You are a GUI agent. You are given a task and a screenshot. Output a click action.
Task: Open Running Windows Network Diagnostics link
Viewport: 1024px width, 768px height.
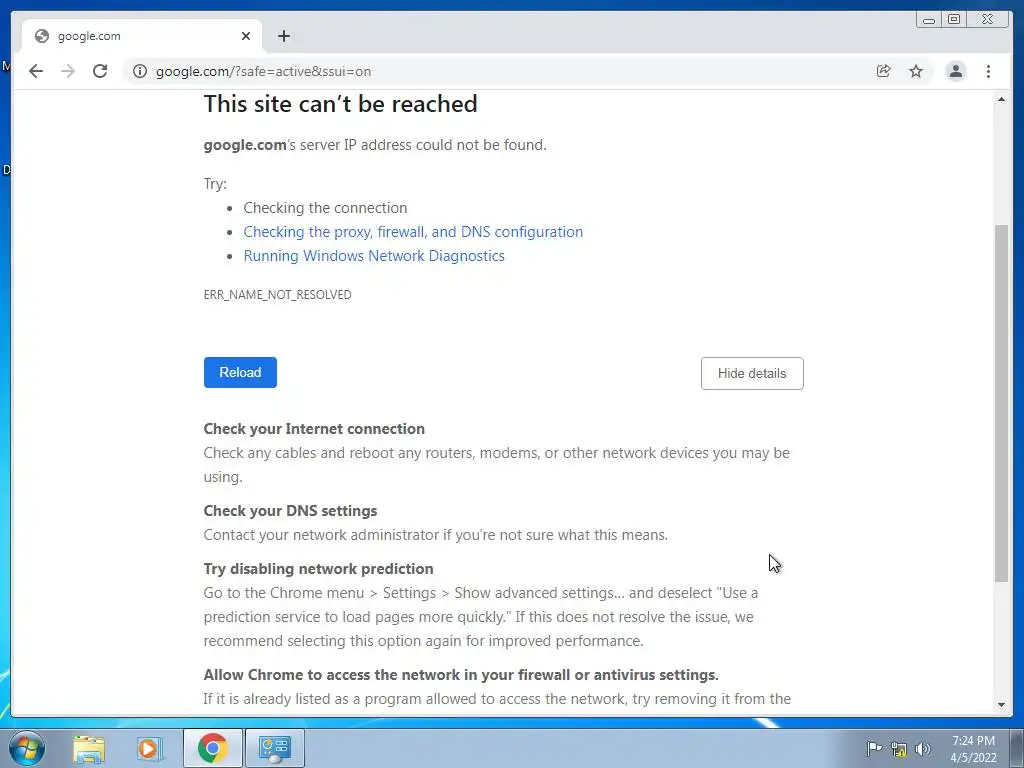(x=374, y=256)
